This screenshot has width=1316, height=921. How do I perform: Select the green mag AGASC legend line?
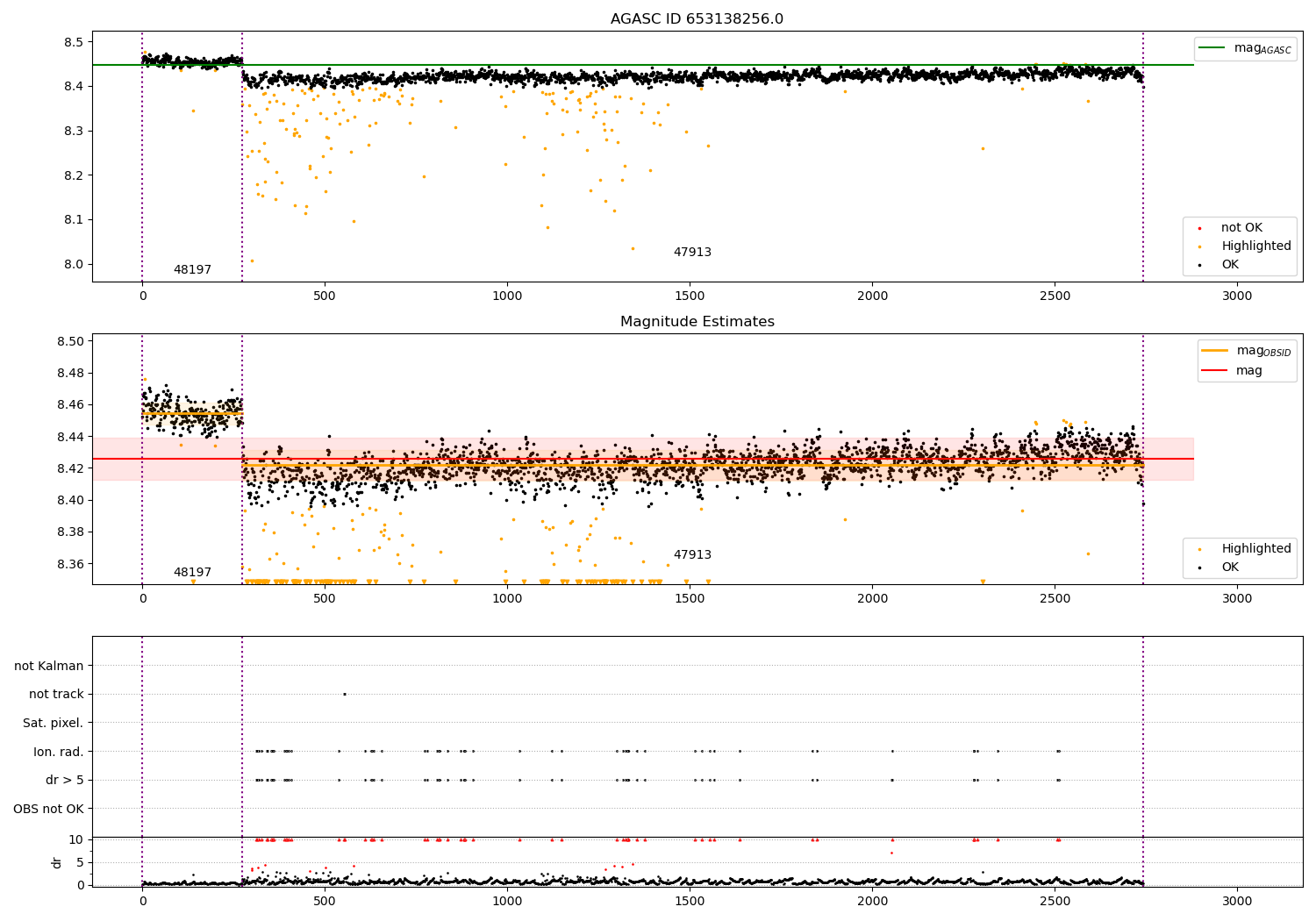pos(1212,48)
